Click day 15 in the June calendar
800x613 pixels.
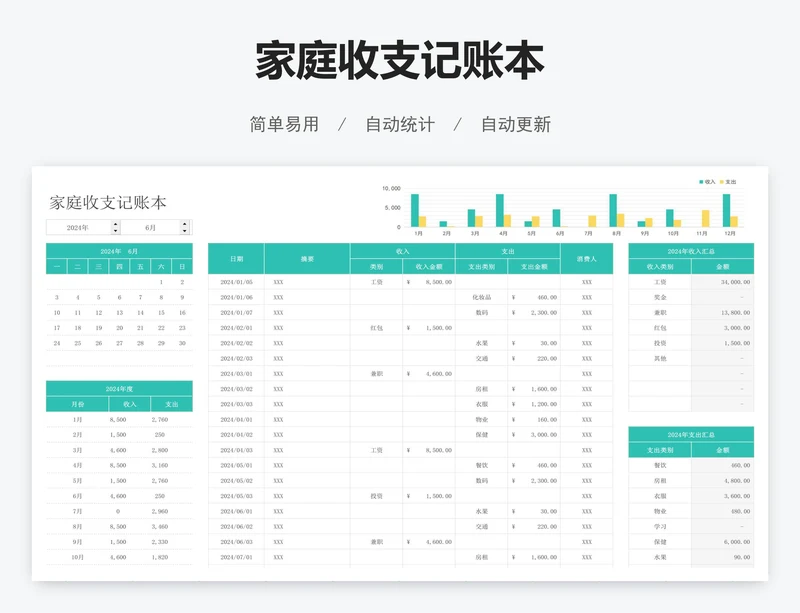[x=161, y=312]
